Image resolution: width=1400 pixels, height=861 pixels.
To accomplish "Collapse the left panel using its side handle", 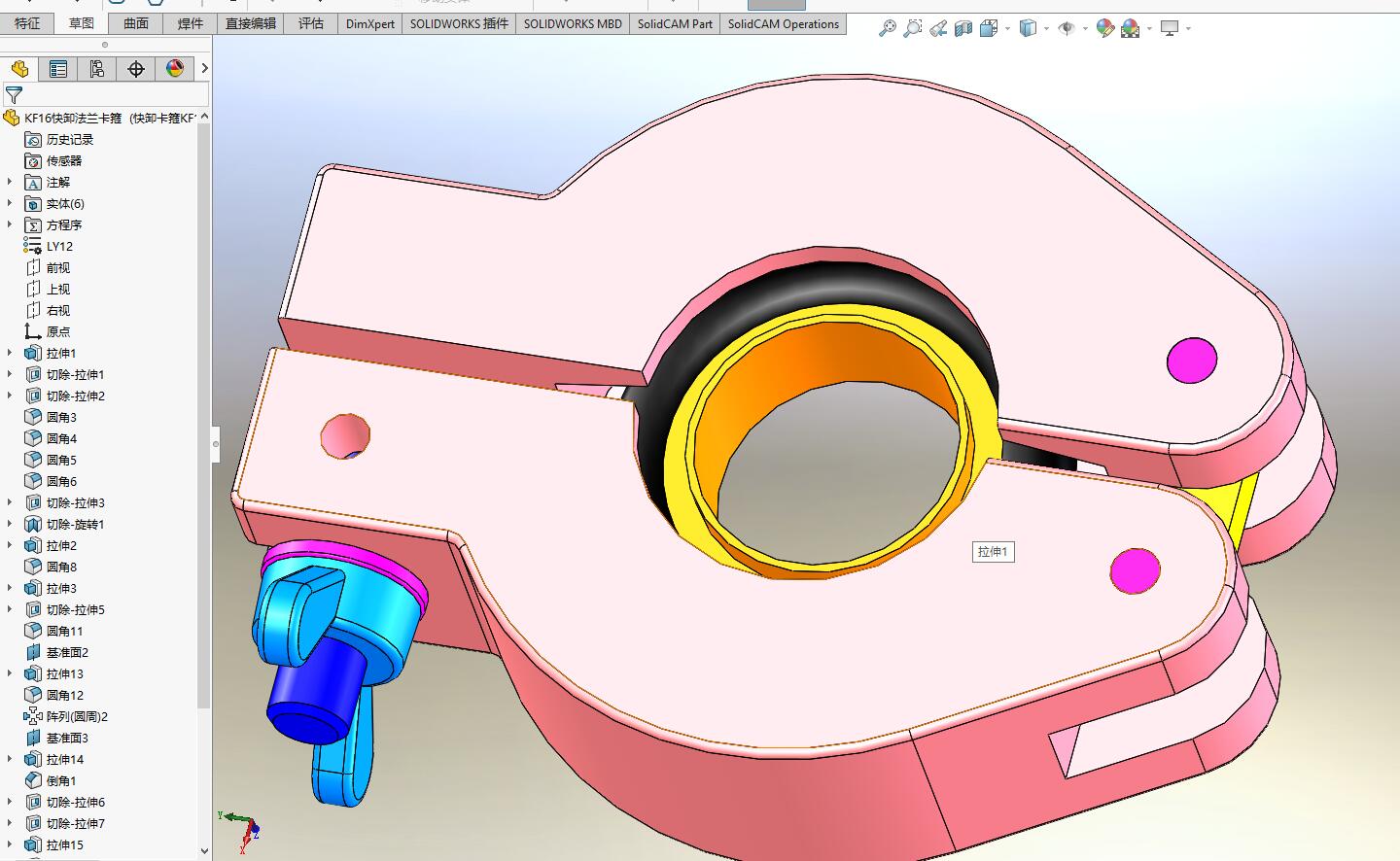I will click(216, 444).
